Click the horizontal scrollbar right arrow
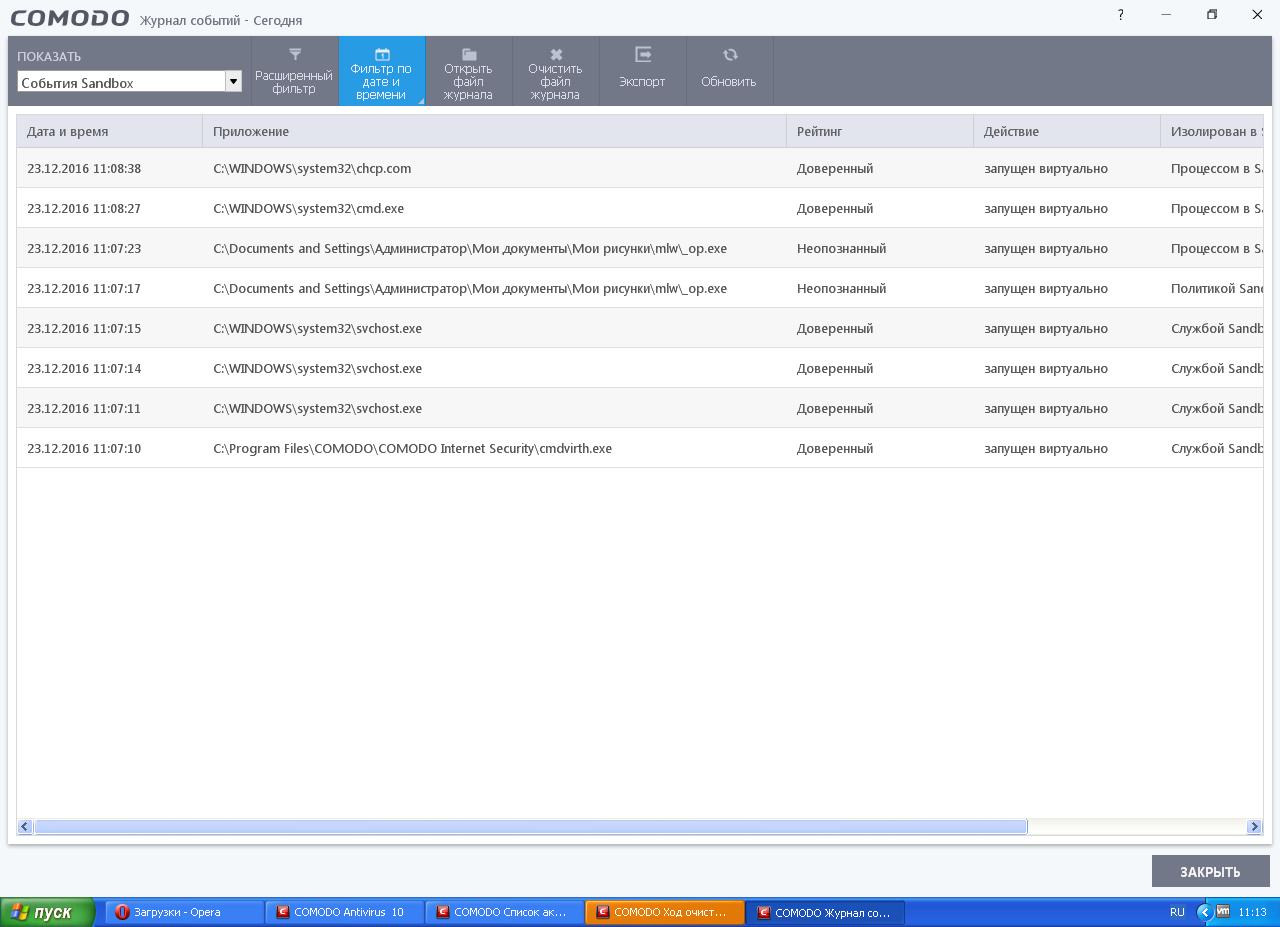The image size is (1280, 927). pyautogui.click(x=1254, y=826)
